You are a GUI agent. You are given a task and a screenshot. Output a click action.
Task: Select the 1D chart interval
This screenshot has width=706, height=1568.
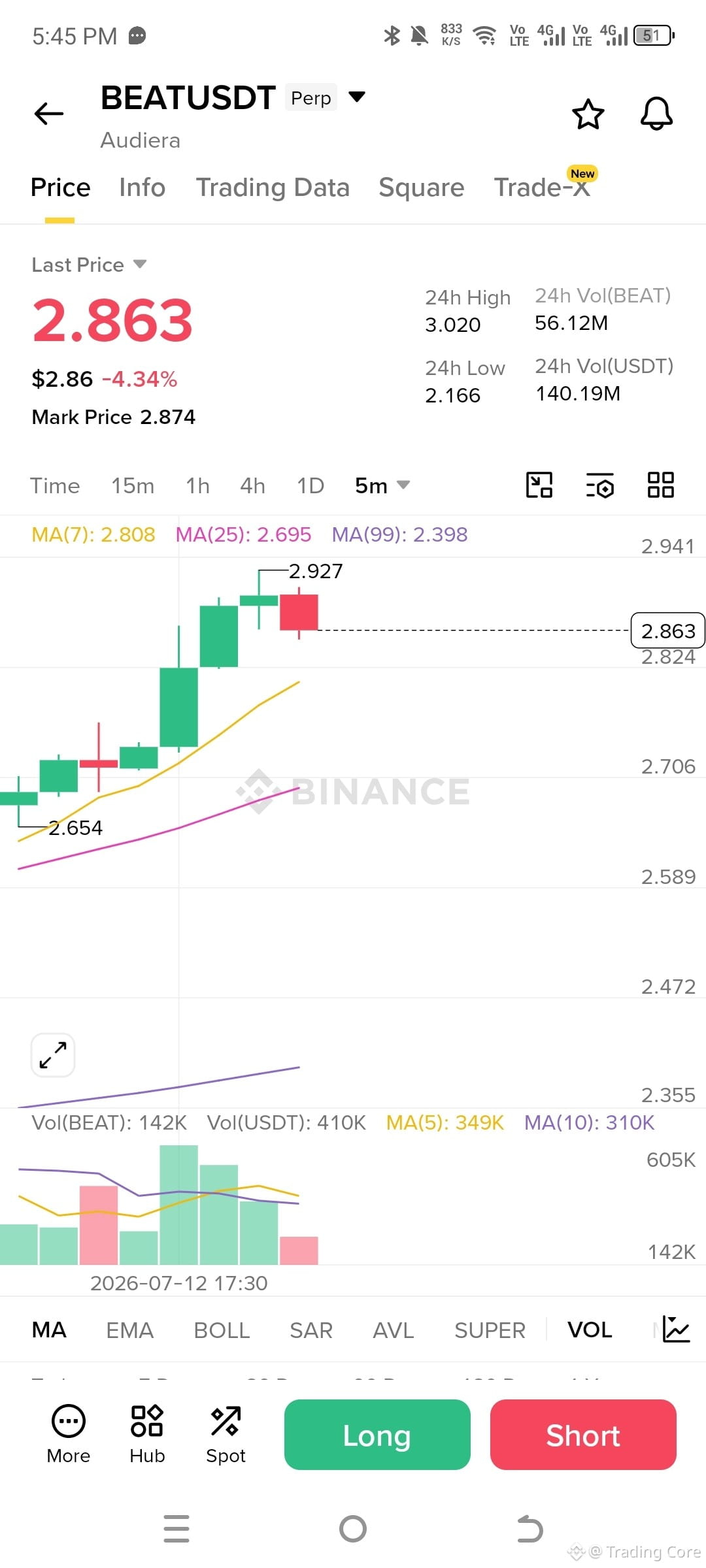pos(311,485)
